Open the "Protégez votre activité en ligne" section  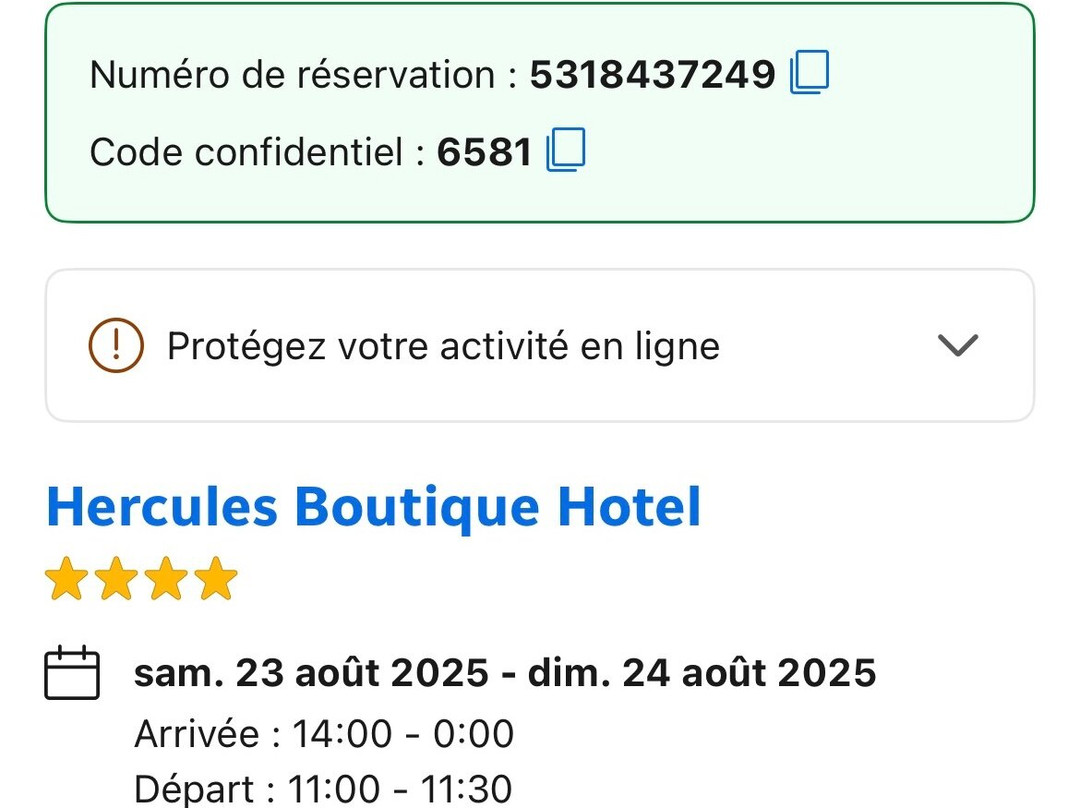(x=443, y=346)
